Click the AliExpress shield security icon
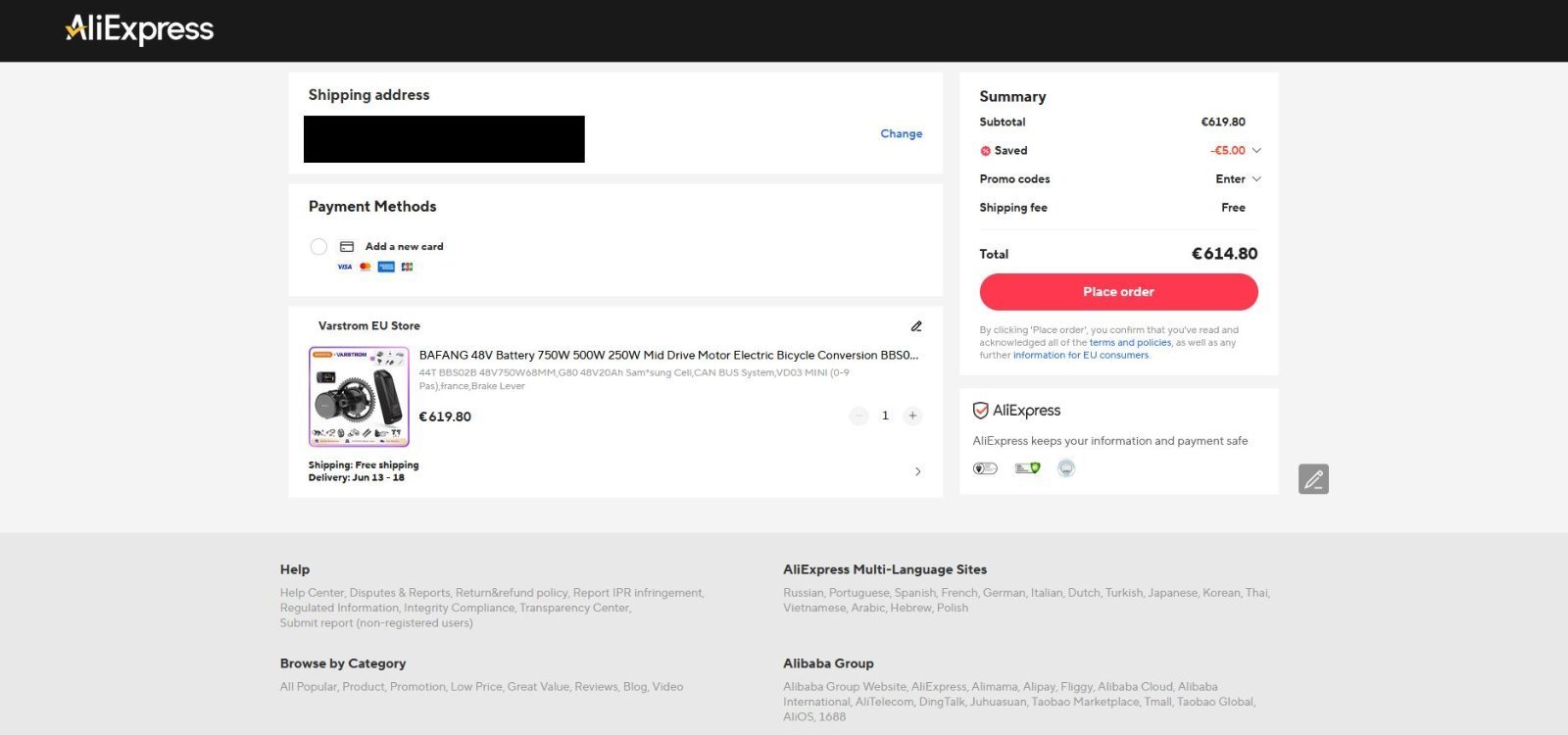1568x735 pixels. coord(980,411)
